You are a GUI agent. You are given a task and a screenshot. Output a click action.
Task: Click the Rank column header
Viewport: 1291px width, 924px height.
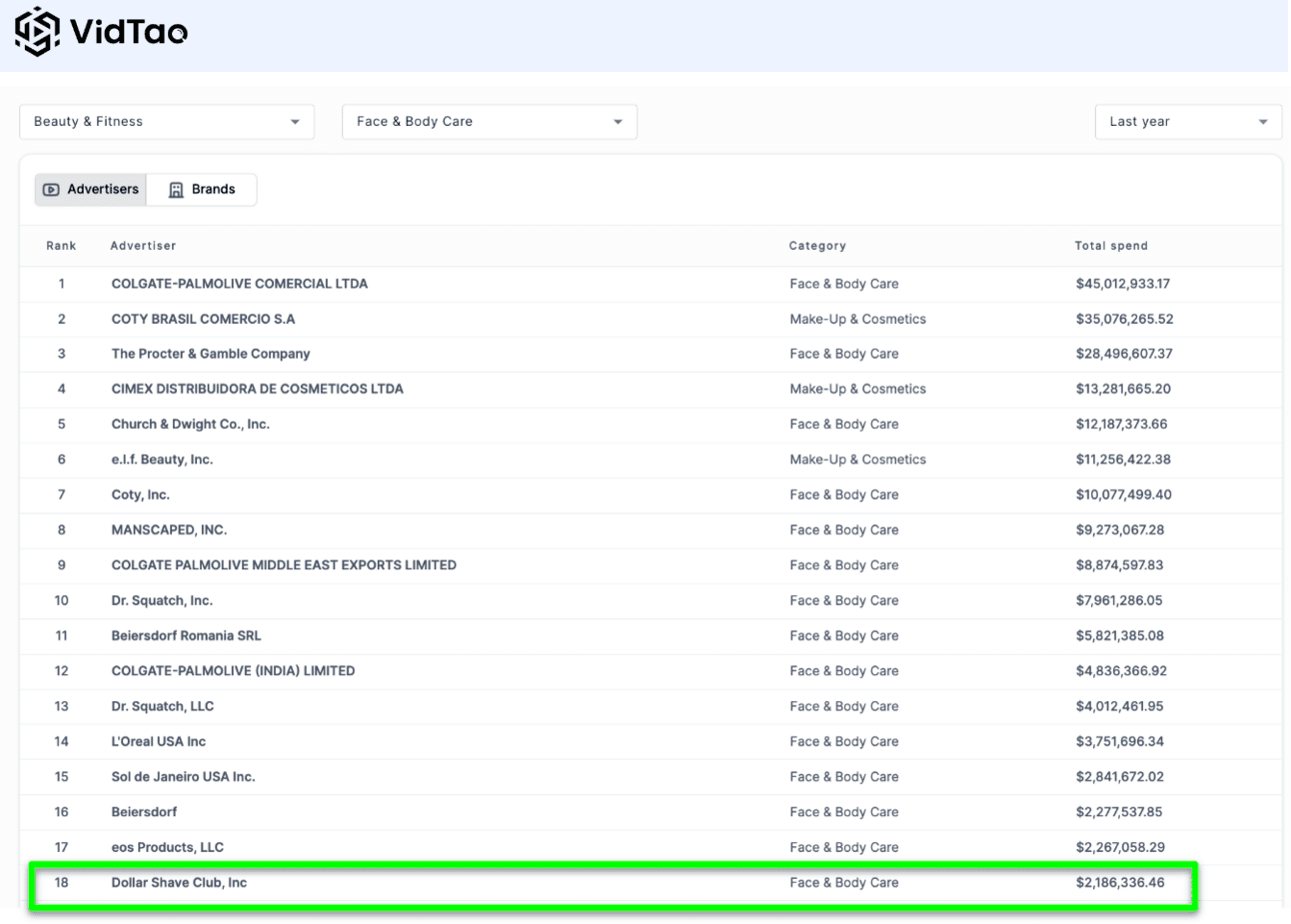tap(61, 246)
